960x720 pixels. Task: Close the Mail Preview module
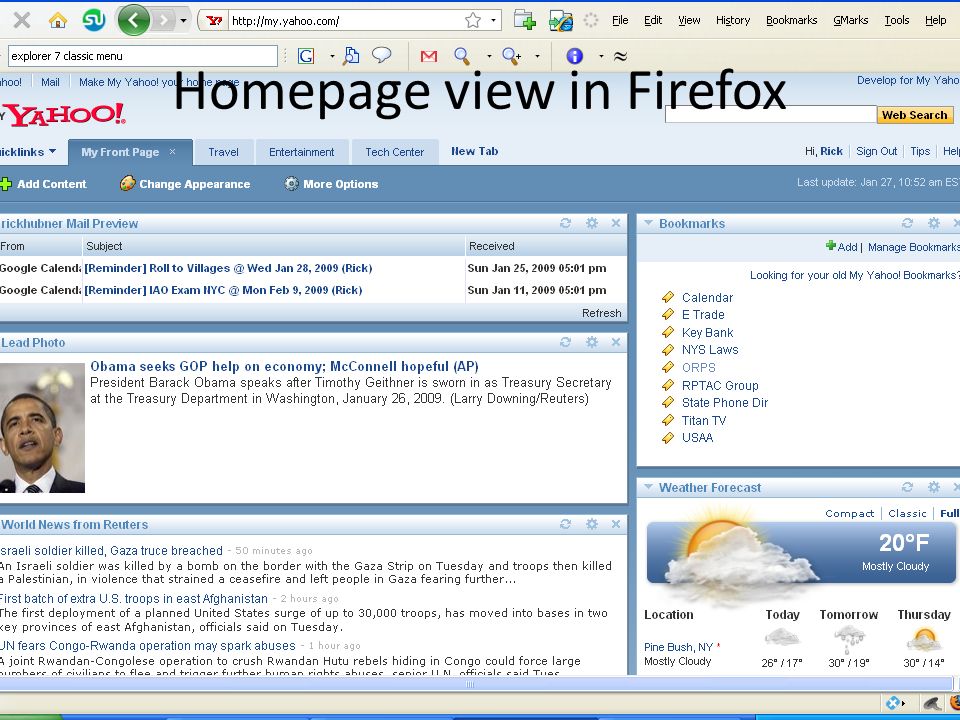point(616,223)
